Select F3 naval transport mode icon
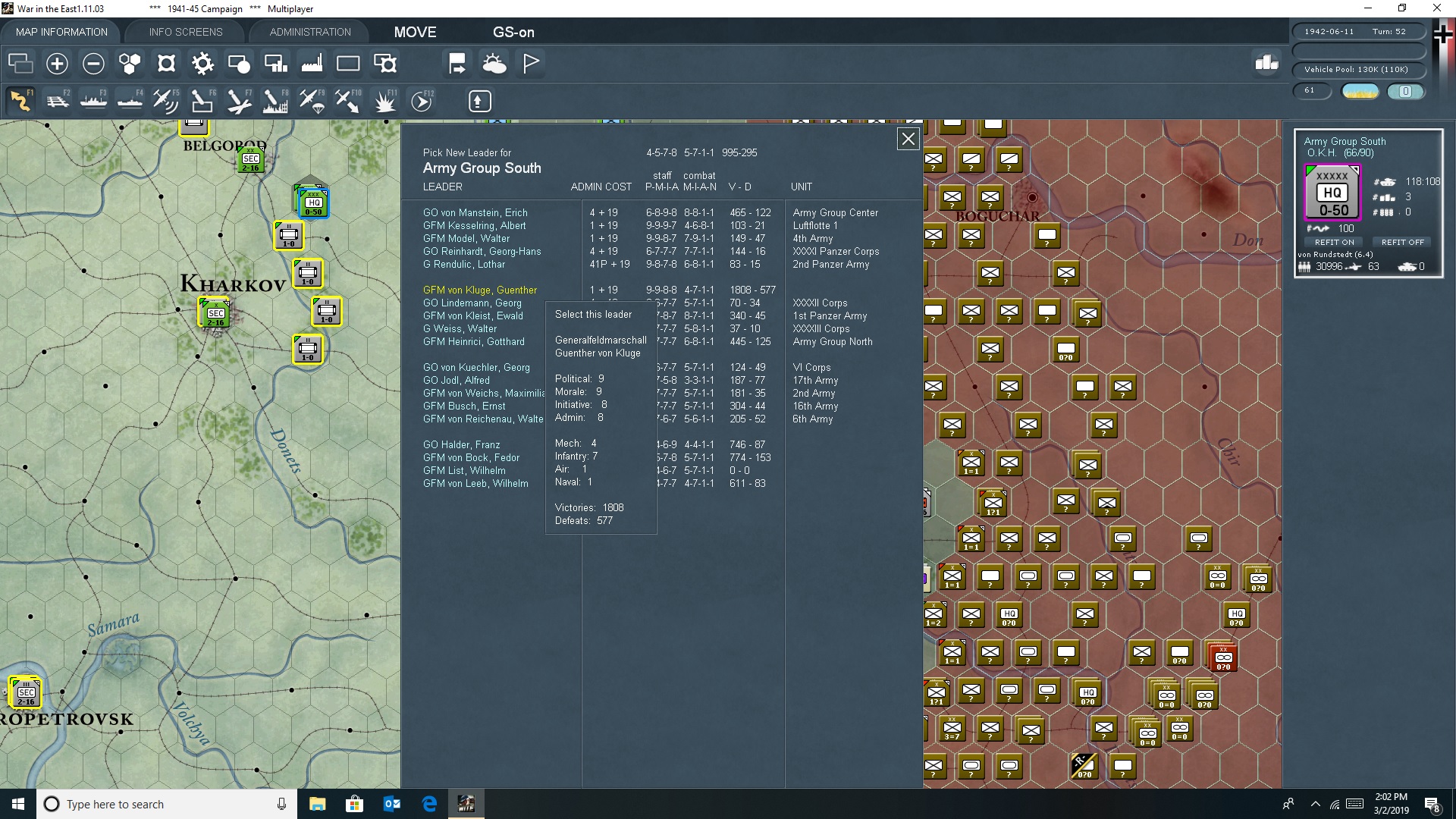 click(x=93, y=101)
